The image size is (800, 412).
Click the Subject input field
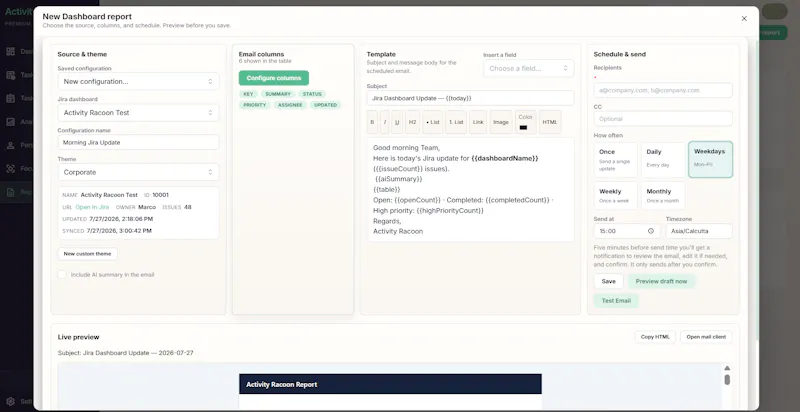(470, 98)
